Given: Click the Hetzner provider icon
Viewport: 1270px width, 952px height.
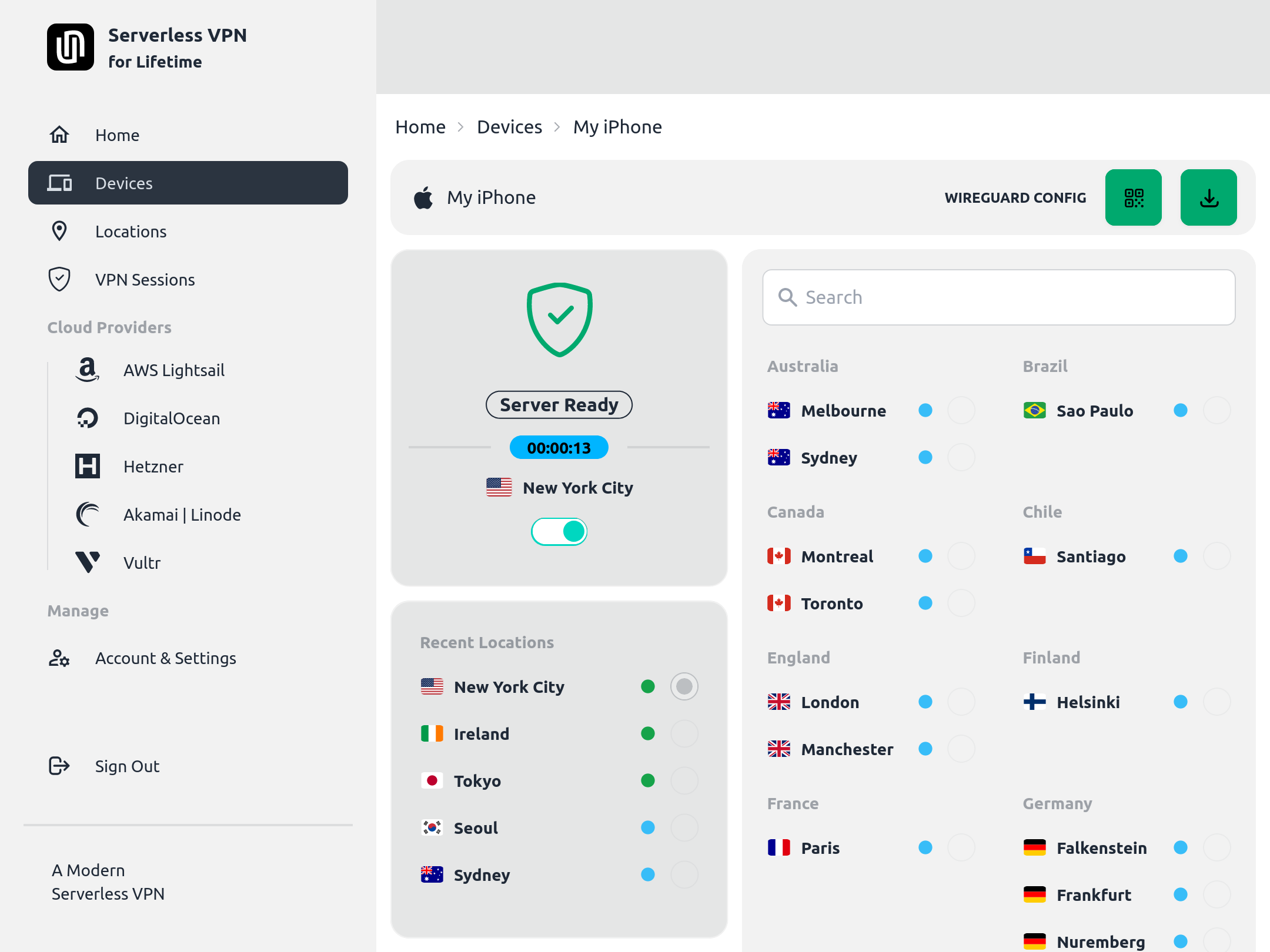Looking at the screenshot, I should coord(87,466).
